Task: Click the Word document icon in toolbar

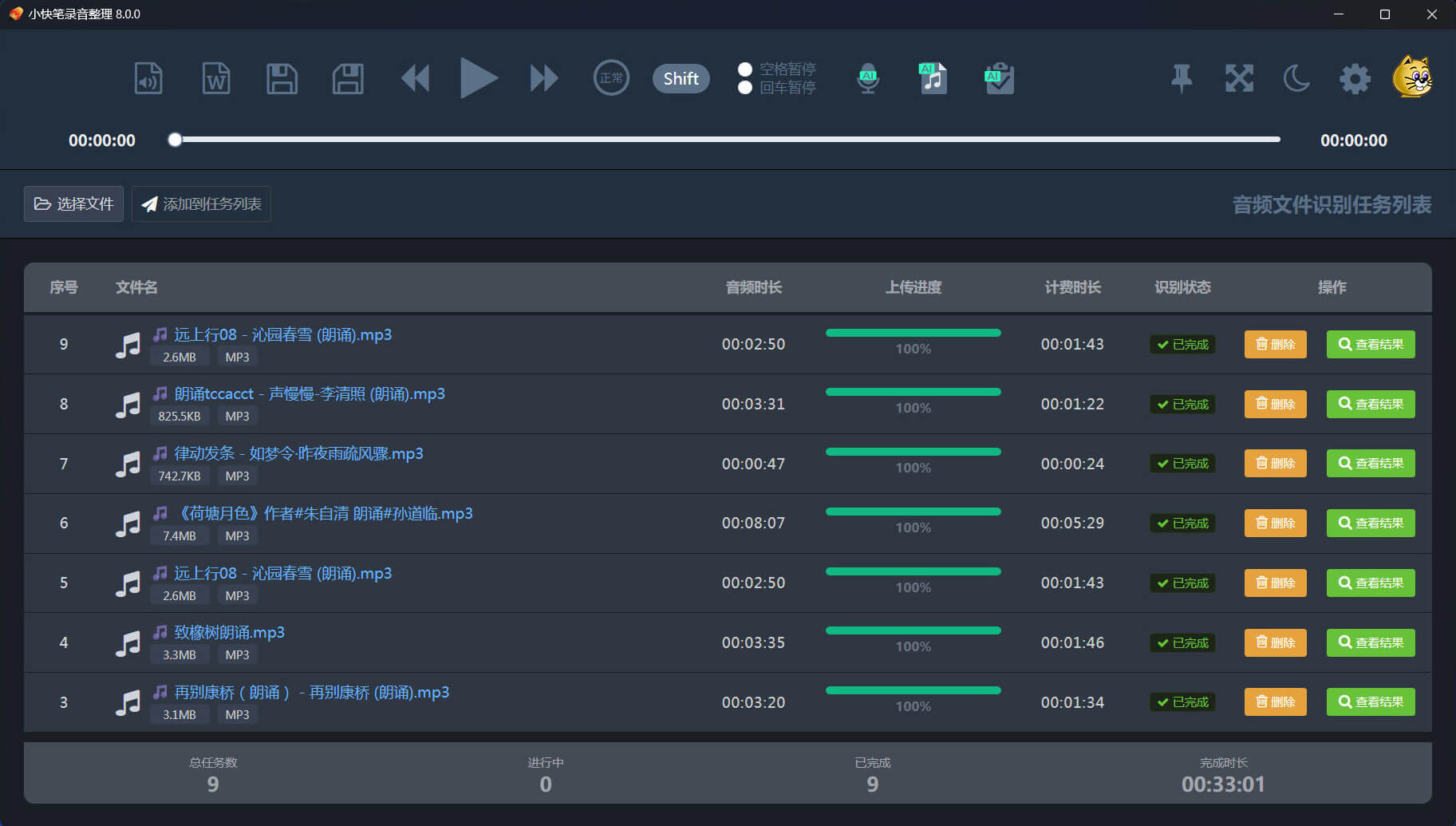Action: 215,79
